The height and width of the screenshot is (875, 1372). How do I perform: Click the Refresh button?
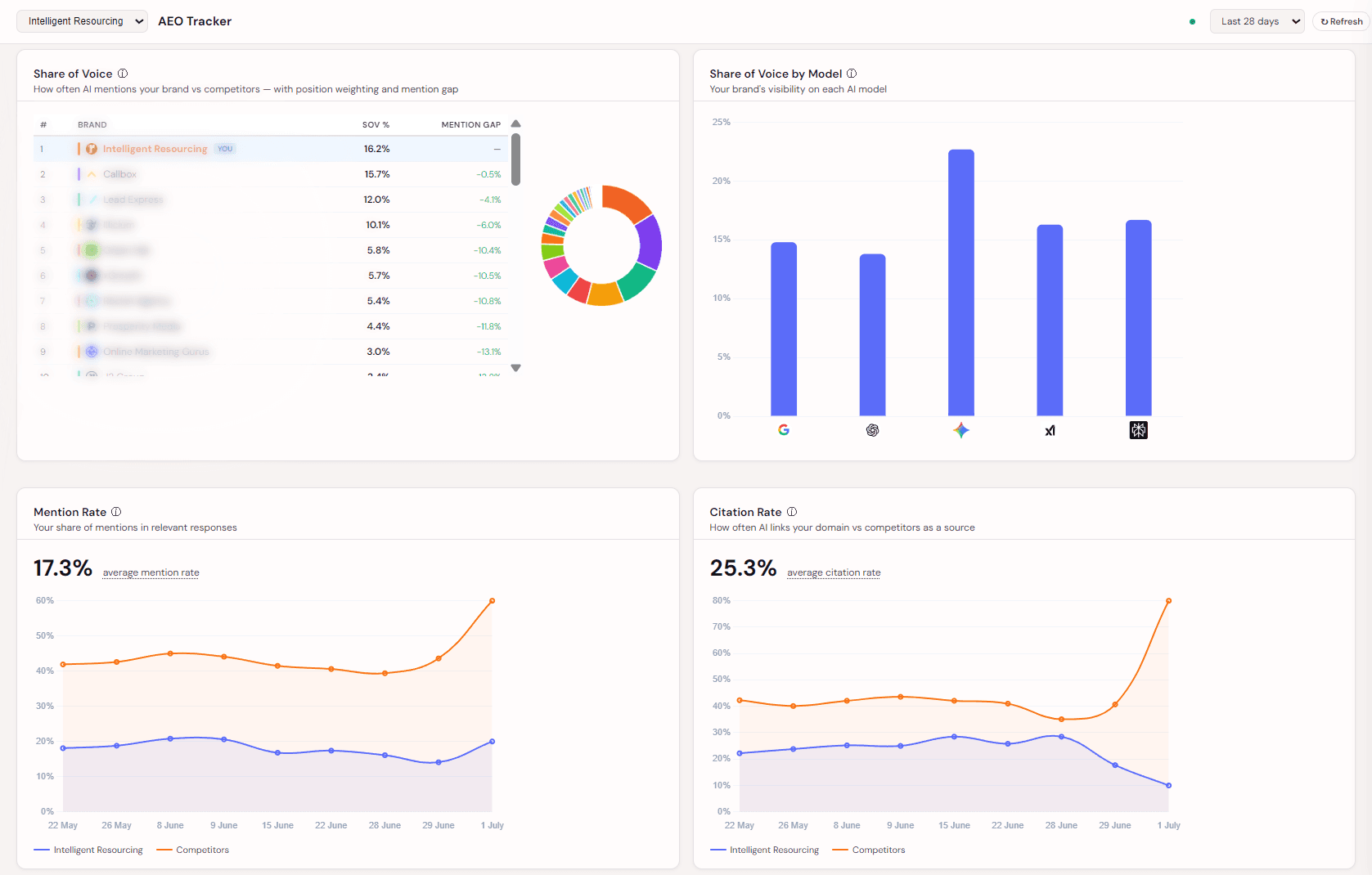point(1342,21)
